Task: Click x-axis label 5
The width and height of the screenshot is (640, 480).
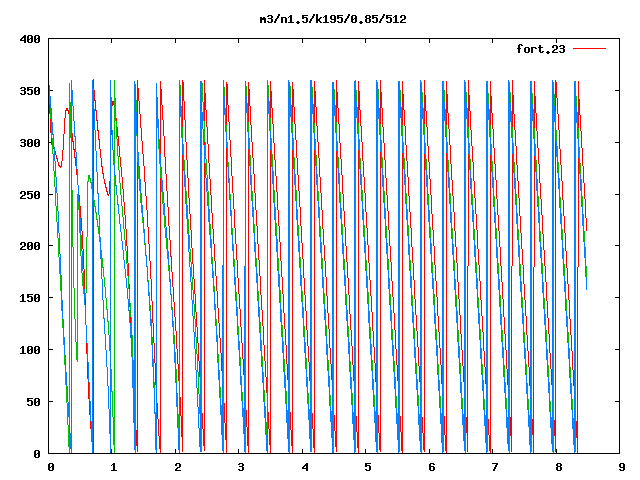Action: point(368,467)
